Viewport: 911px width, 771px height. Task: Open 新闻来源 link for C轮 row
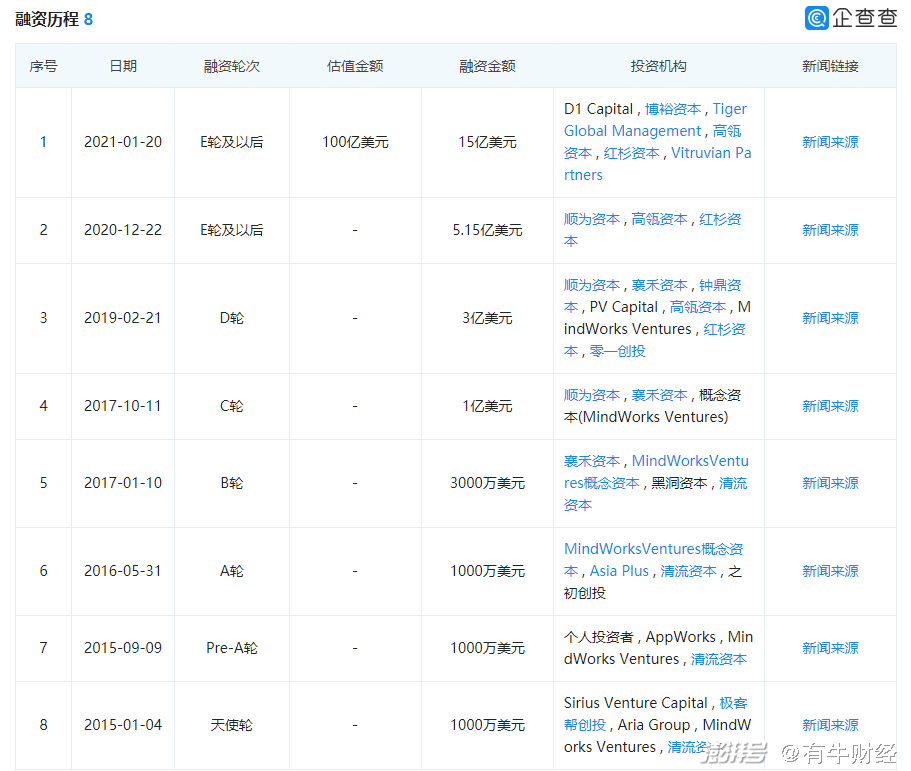point(830,406)
